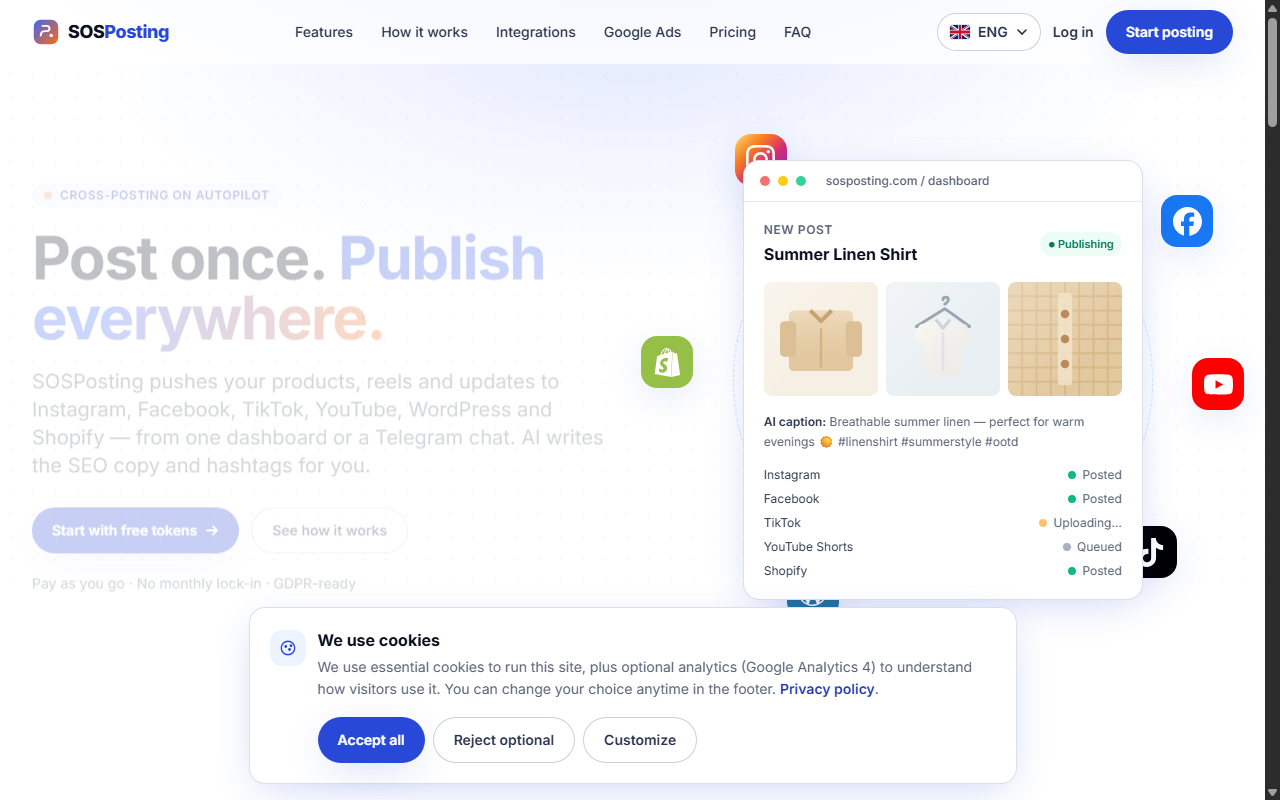Image resolution: width=1280 pixels, height=800 pixels.
Task: Click the SOSPosting logo icon
Action: click(46, 32)
